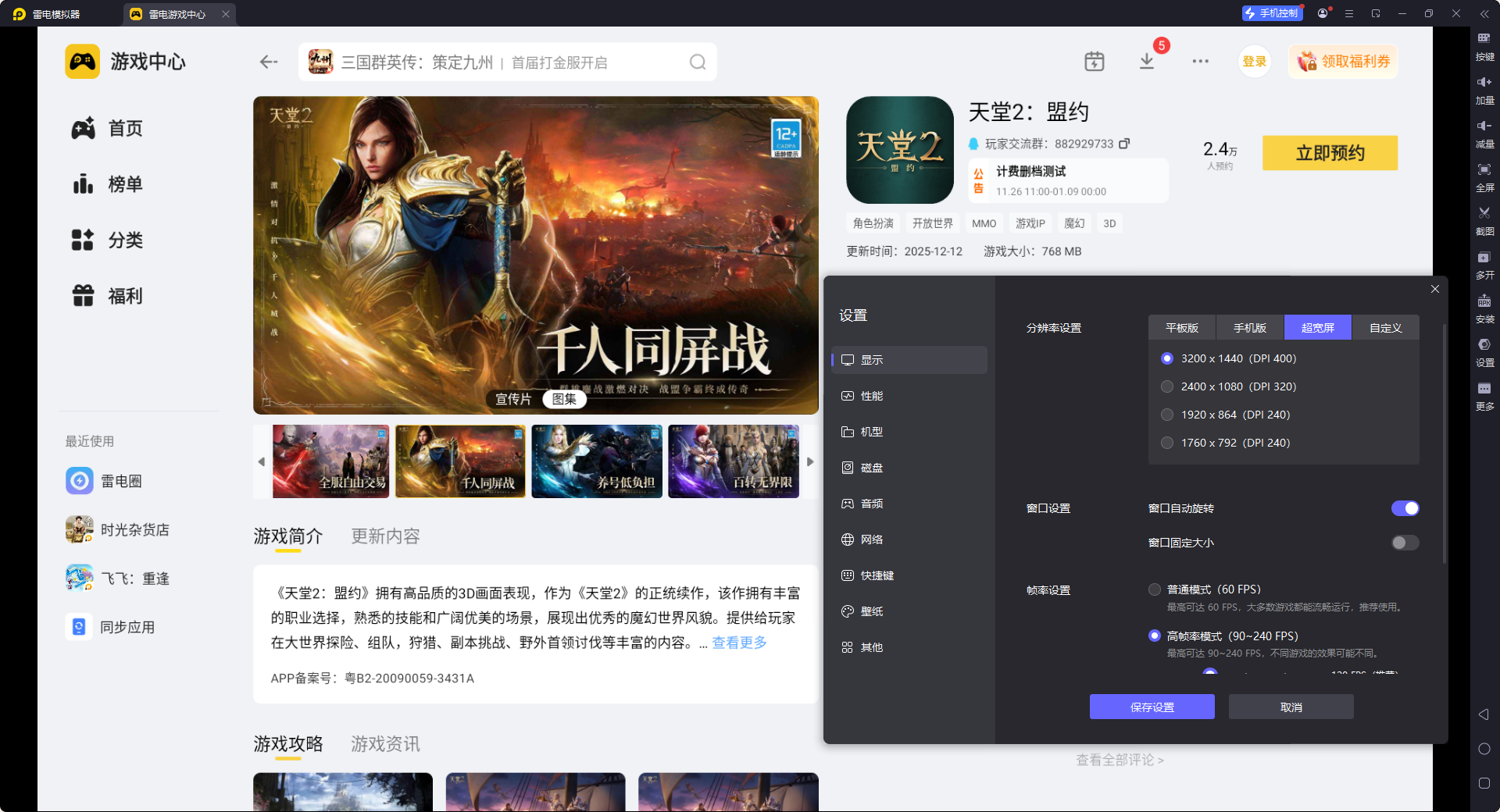Select 1760 x 792 (DPI 240) resolution
Screen dimensions: 1500x812
point(1226,443)
